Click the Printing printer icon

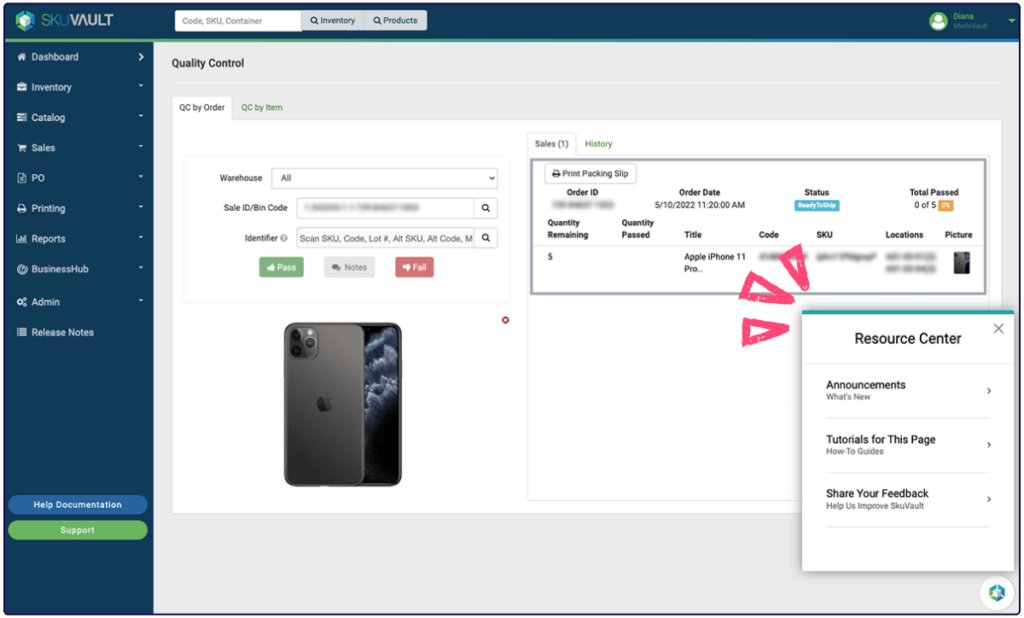coord(22,208)
